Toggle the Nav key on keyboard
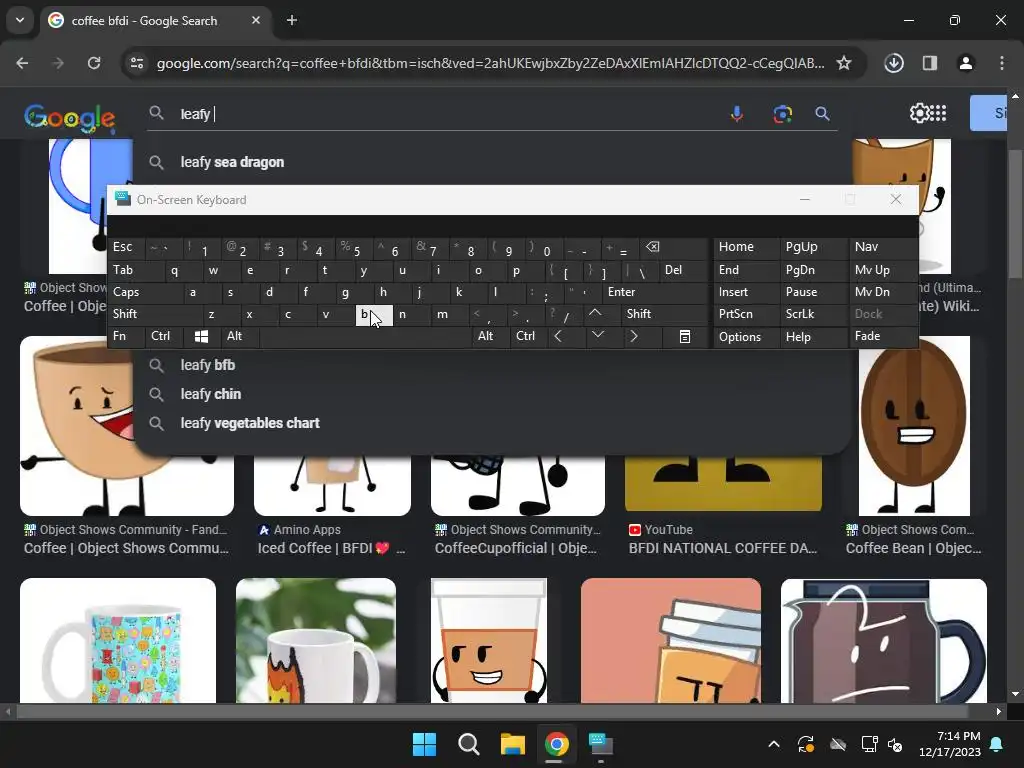The height and width of the screenshot is (768, 1024). click(x=883, y=247)
